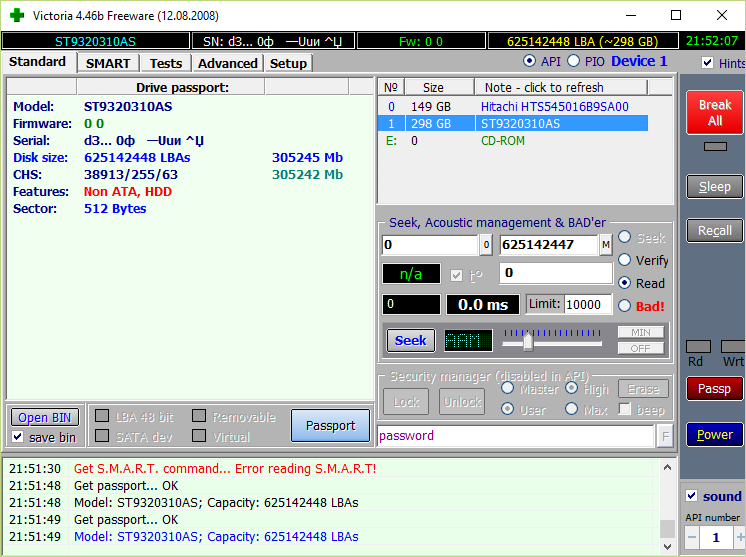The width and height of the screenshot is (746, 557).
Task: Click the Power button
Action: [714, 435]
